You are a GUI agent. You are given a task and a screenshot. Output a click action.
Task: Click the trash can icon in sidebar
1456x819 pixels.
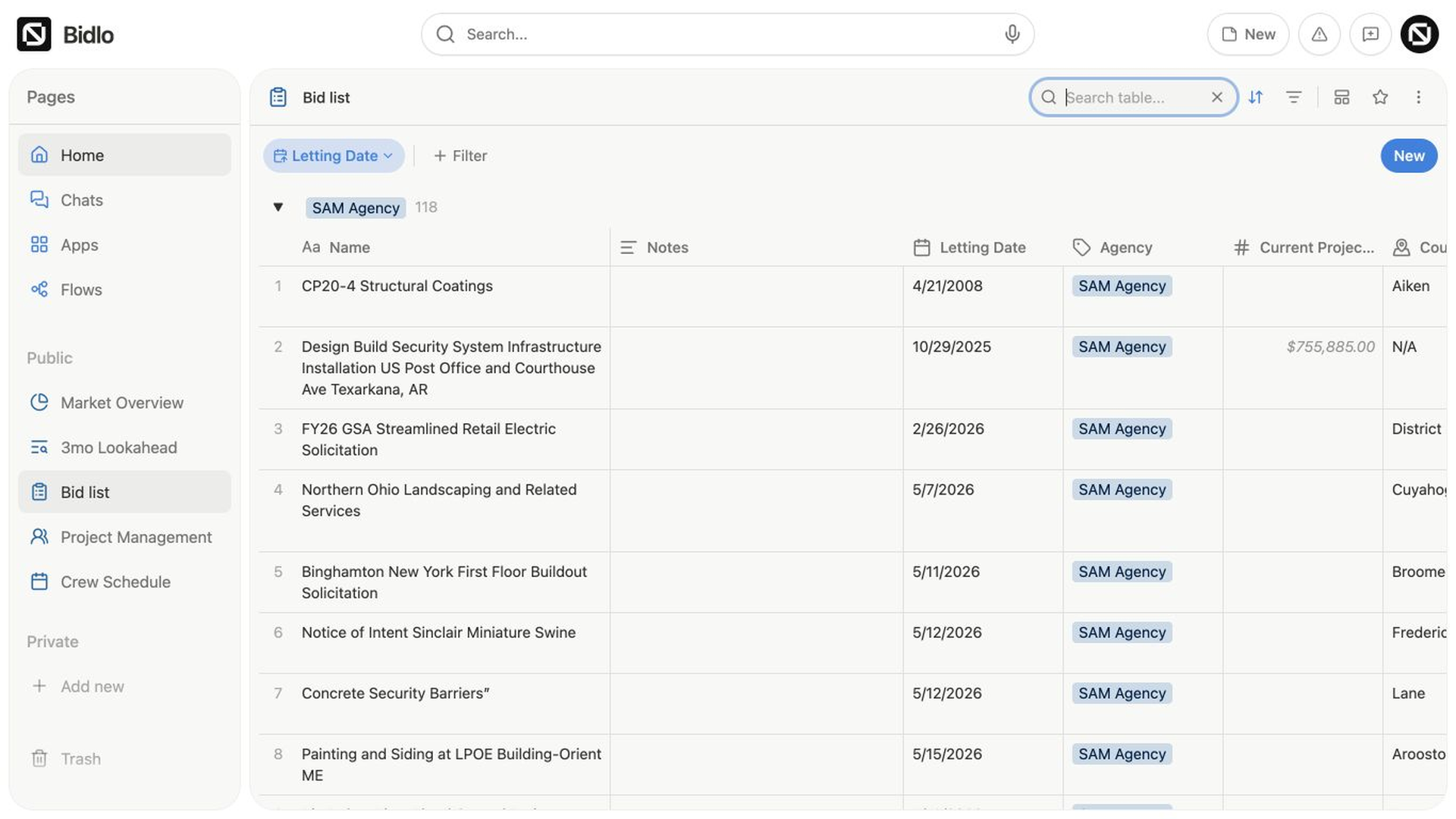(39, 758)
